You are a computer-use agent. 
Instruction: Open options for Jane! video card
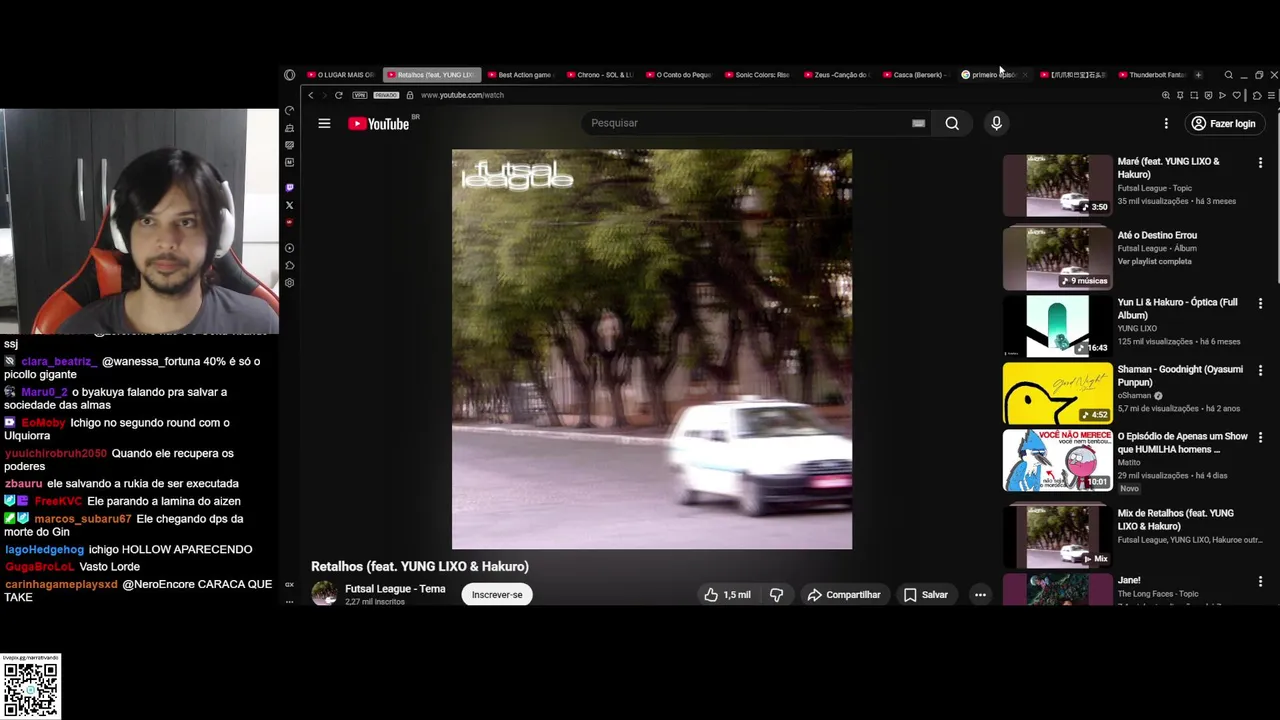pyautogui.click(x=1260, y=581)
